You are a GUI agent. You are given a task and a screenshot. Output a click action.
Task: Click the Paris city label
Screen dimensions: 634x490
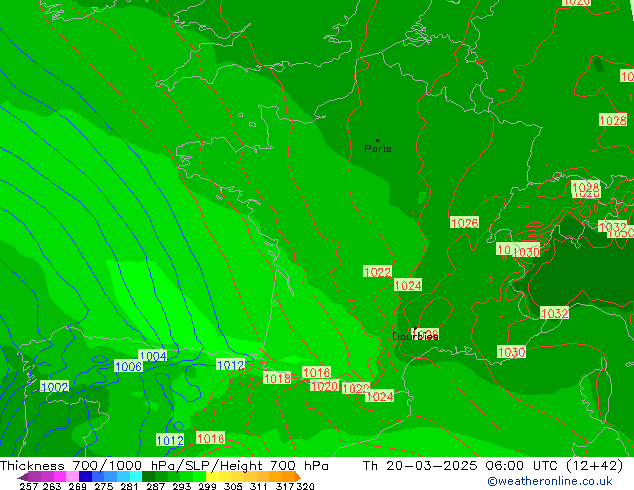point(378,148)
